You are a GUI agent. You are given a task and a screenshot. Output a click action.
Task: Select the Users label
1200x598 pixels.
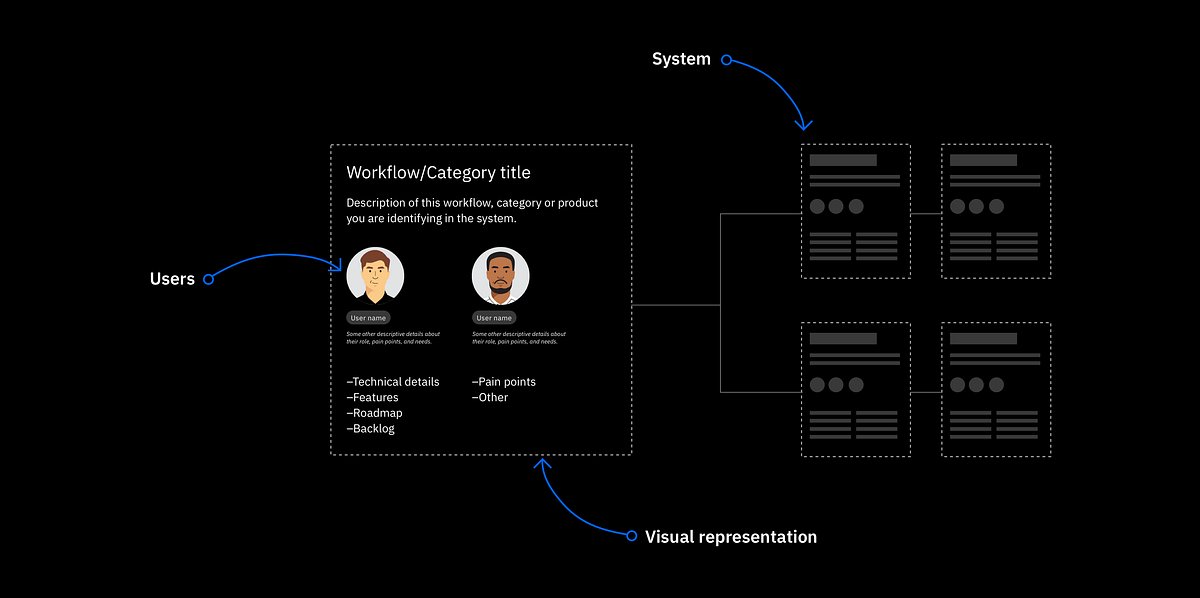click(x=170, y=279)
